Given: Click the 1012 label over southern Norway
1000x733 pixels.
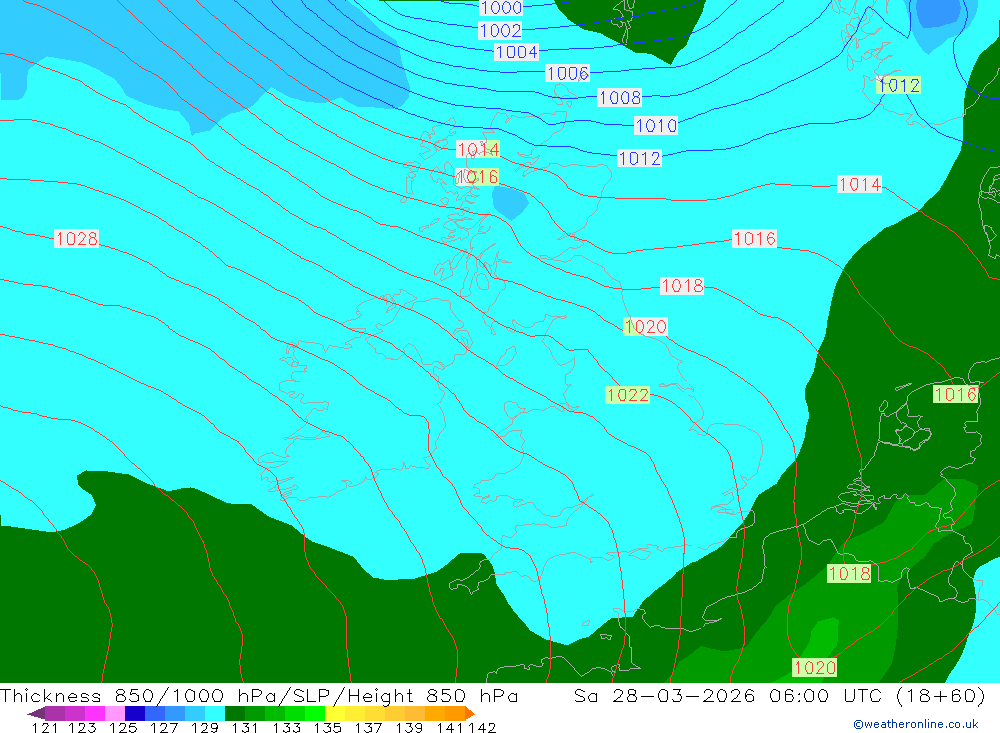Looking at the screenshot, I should point(899,85).
